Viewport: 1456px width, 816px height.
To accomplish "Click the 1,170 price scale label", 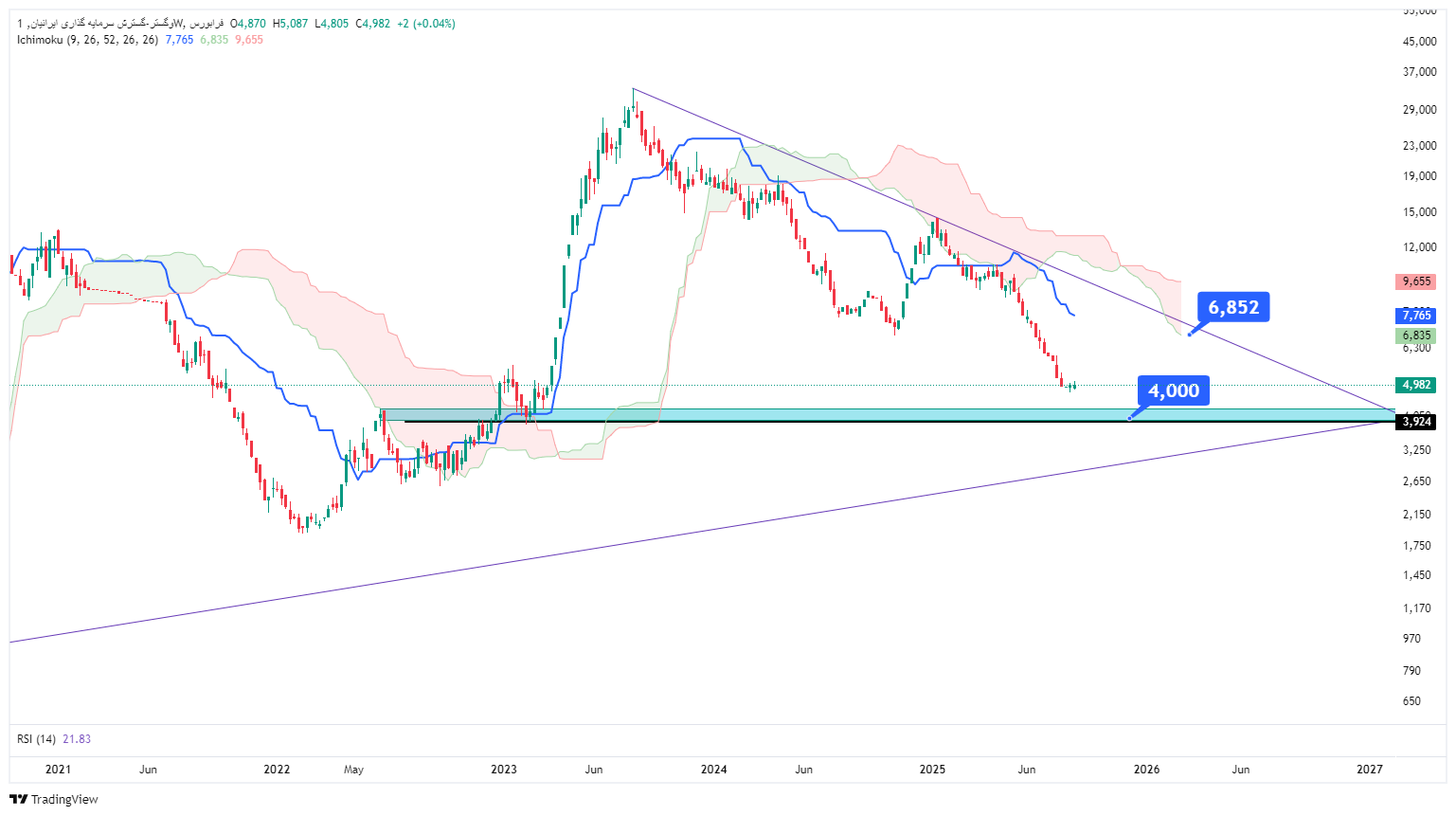I will point(1416,608).
